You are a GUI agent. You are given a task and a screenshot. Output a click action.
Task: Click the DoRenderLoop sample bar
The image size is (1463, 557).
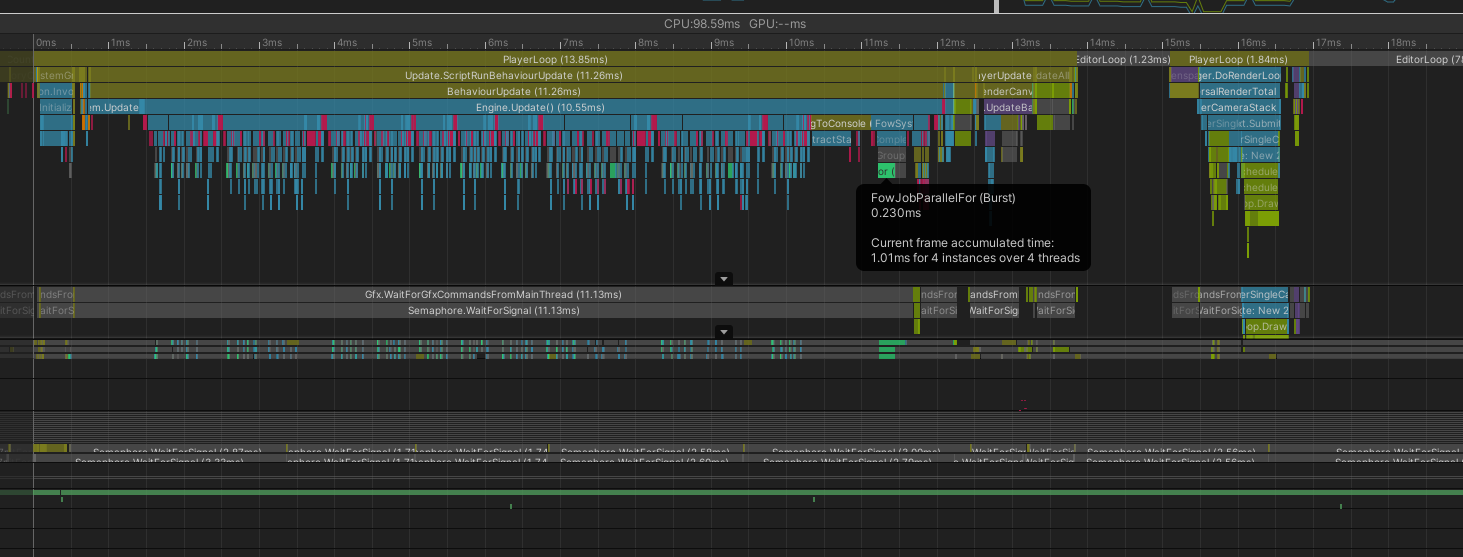(1240, 76)
